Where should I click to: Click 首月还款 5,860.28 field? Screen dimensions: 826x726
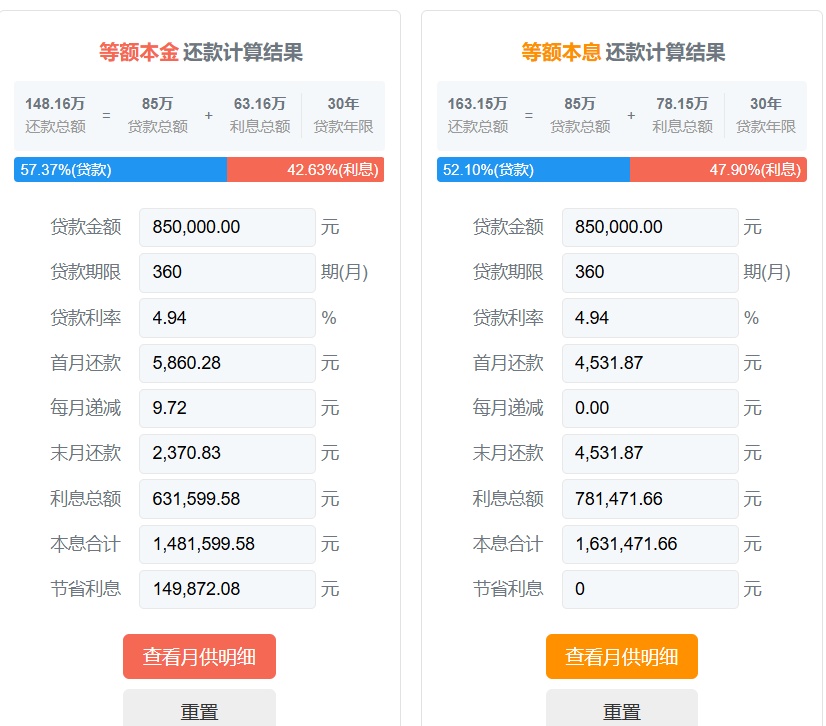227,363
